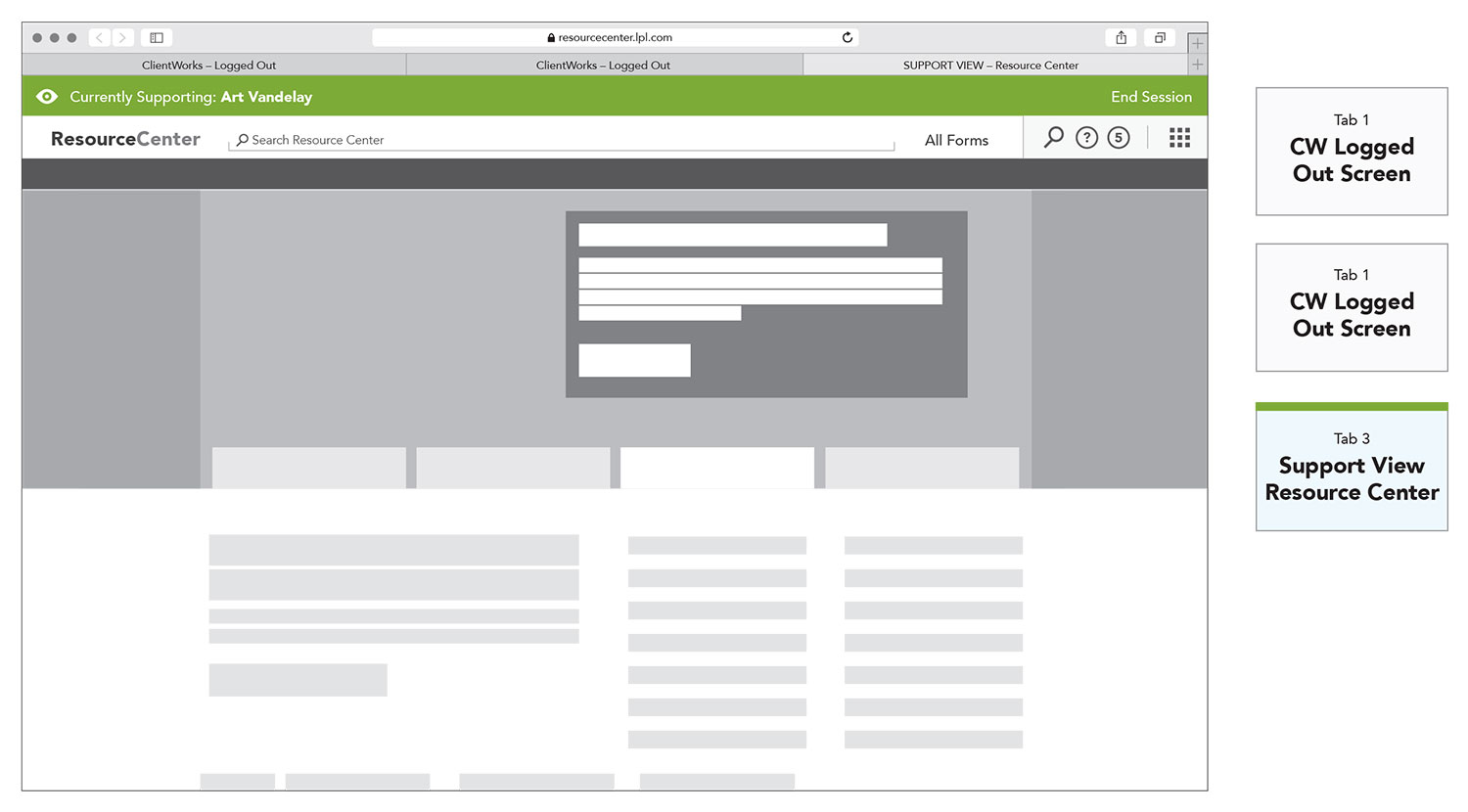Click the browser share icon
The width and height of the screenshot is (1468, 812).
pos(1122,37)
